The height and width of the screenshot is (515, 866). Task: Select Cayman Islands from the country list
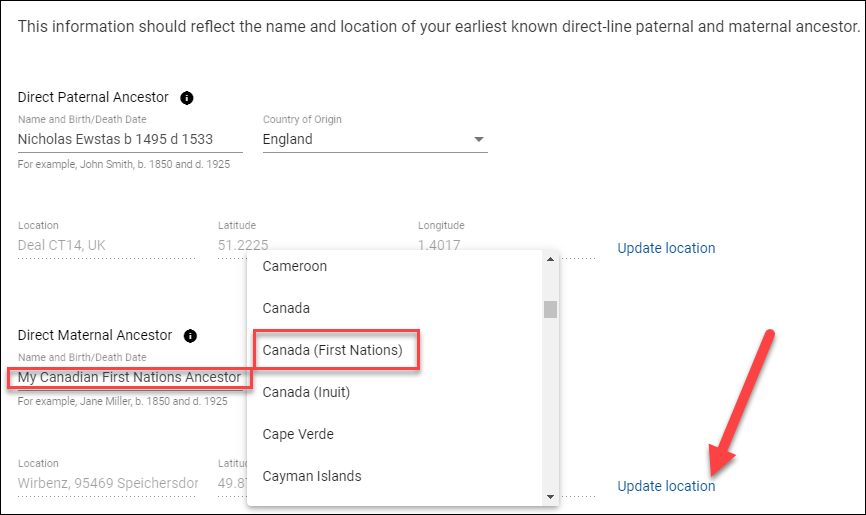tap(395, 476)
